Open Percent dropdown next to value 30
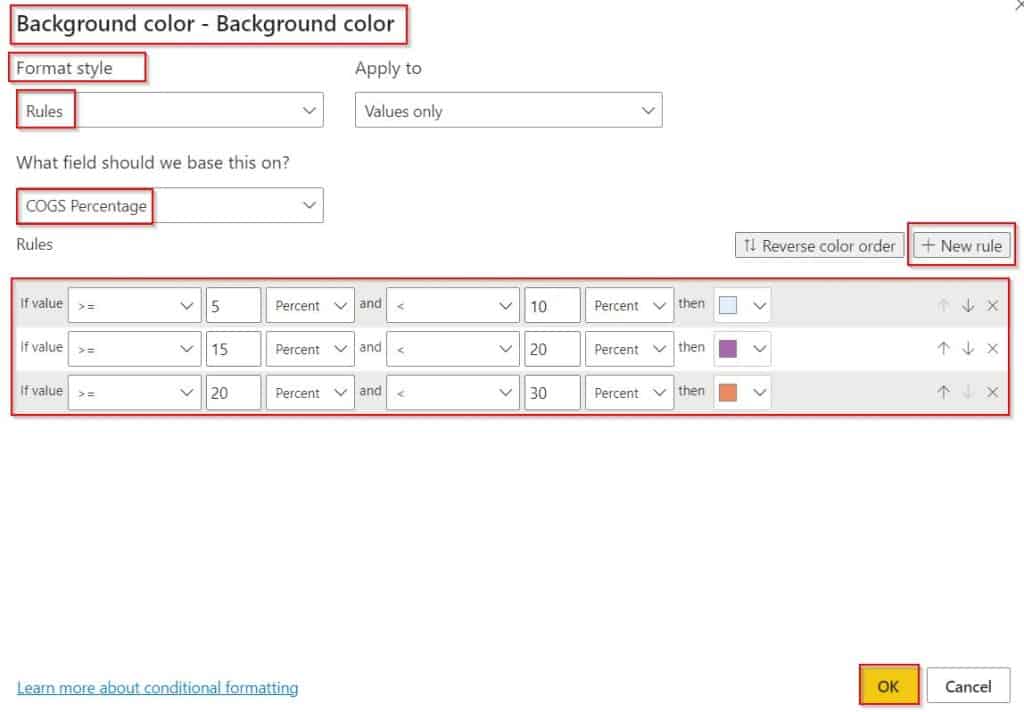This screenshot has width=1024, height=712. click(630, 393)
